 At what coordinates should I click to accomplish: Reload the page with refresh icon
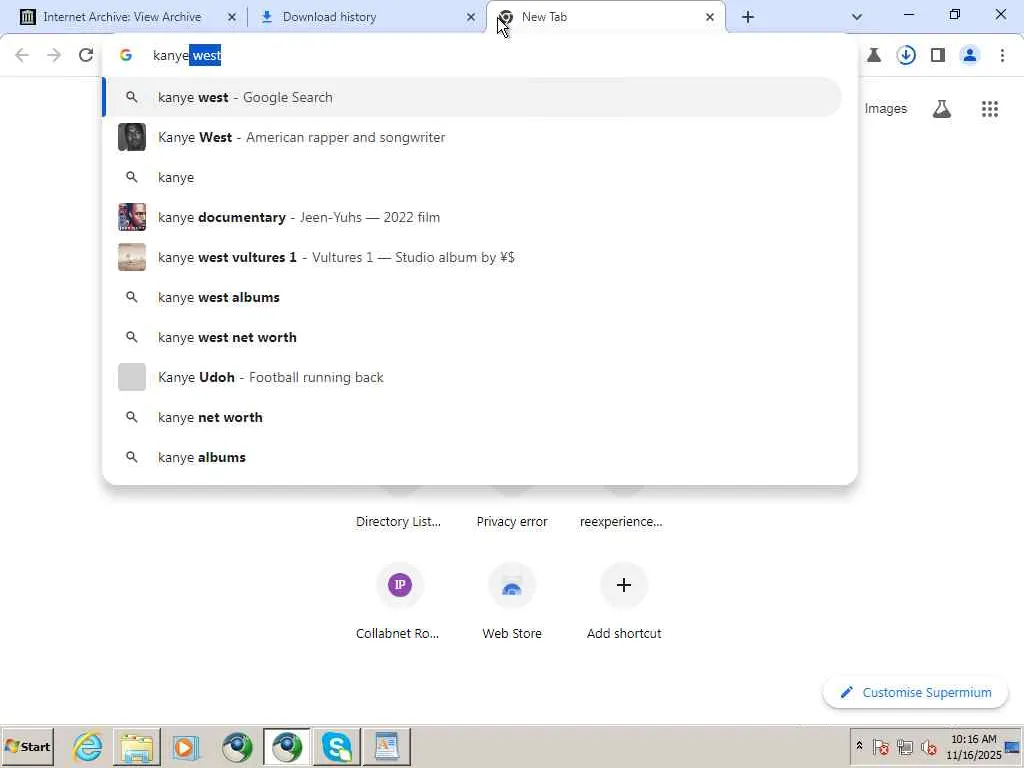[86, 56]
